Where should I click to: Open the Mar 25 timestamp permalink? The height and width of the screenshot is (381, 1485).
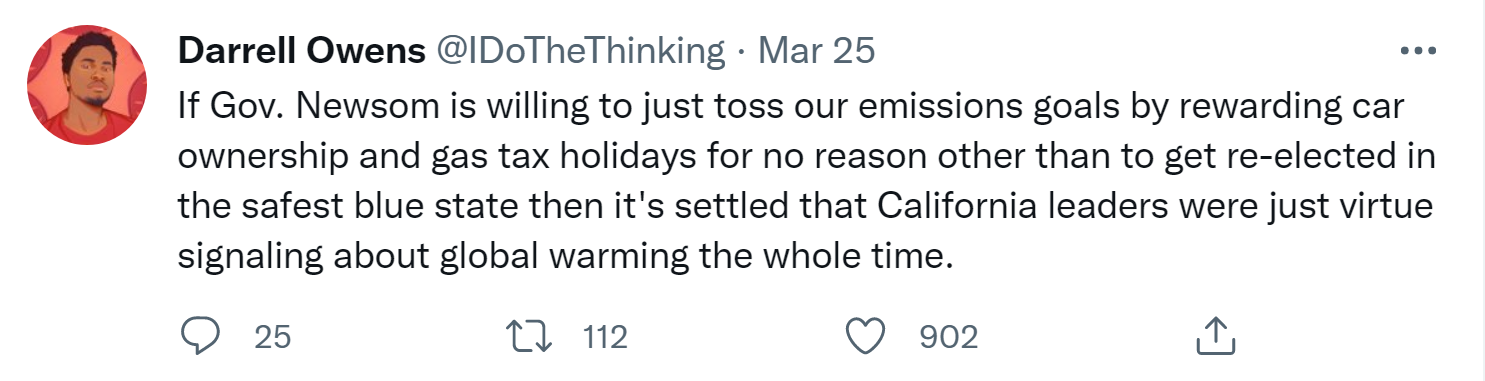817,51
